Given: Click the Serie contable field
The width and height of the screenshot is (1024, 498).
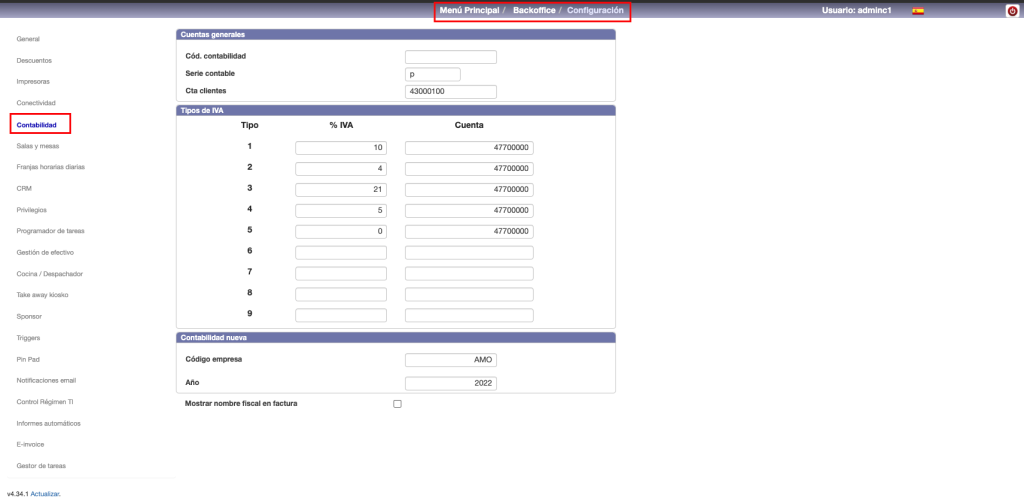Looking at the screenshot, I should (432, 74).
